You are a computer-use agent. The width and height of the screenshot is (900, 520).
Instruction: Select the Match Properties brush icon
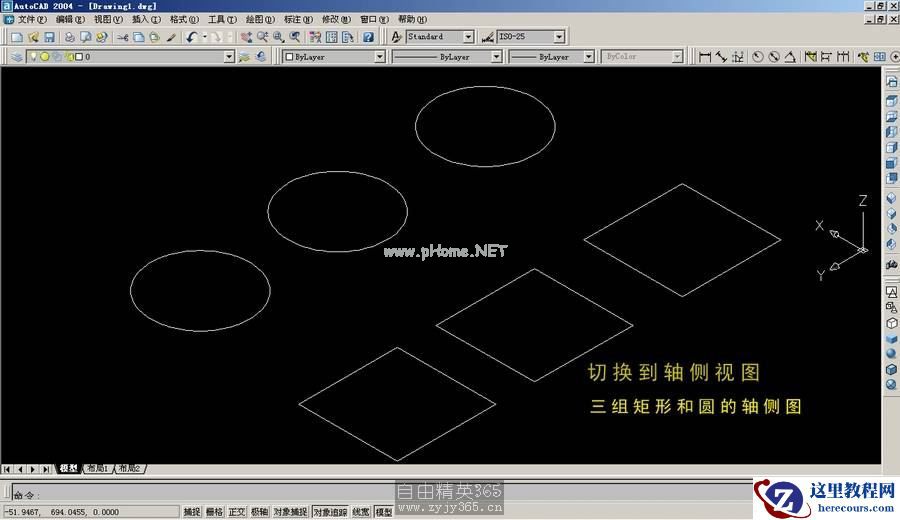coord(171,37)
